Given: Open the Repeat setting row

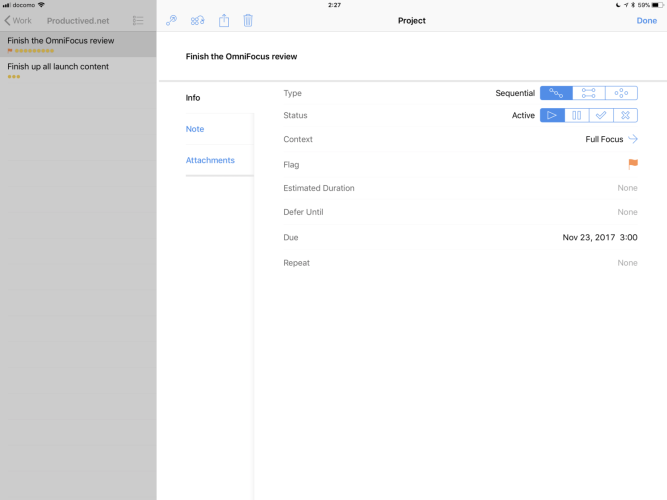Looking at the screenshot, I should (x=460, y=263).
